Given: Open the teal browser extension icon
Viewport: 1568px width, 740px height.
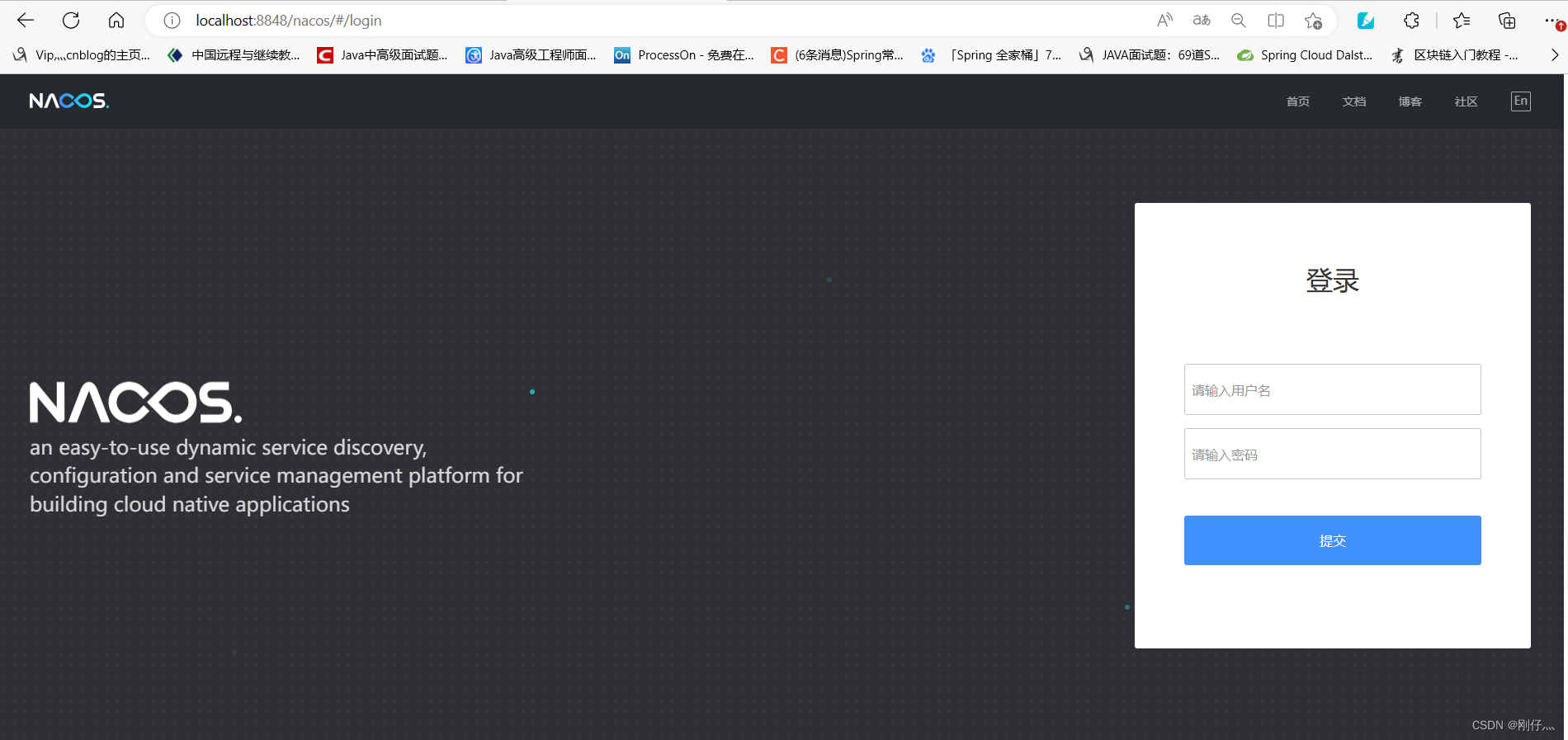Looking at the screenshot, I should coord(1366,21).
